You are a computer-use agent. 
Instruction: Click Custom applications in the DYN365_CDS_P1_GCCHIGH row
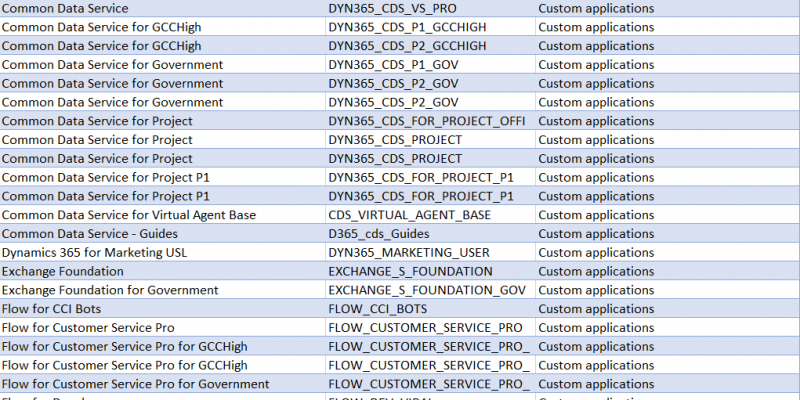tap(667, 27)
